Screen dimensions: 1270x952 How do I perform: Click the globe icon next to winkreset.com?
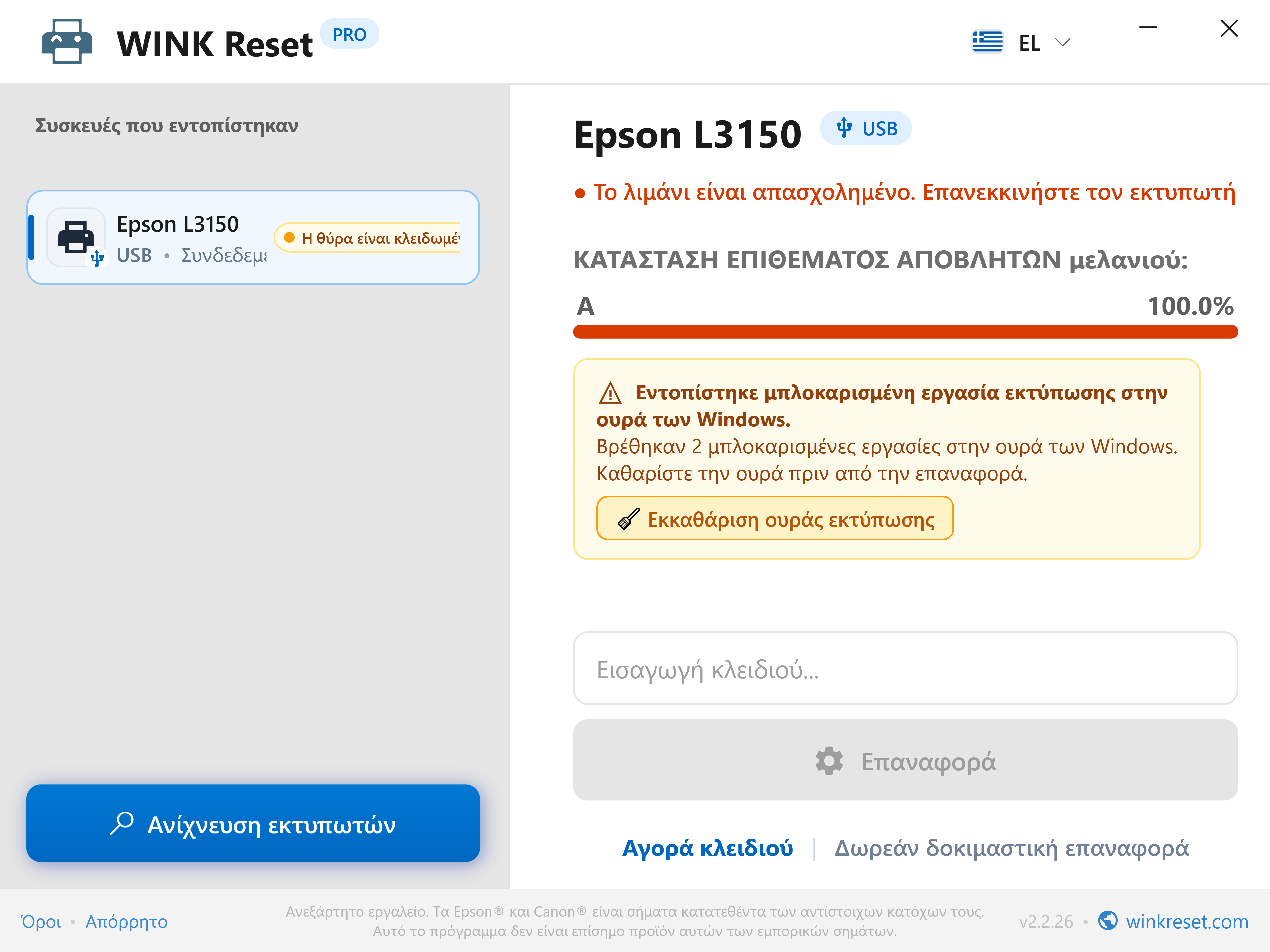point(1108,921)
